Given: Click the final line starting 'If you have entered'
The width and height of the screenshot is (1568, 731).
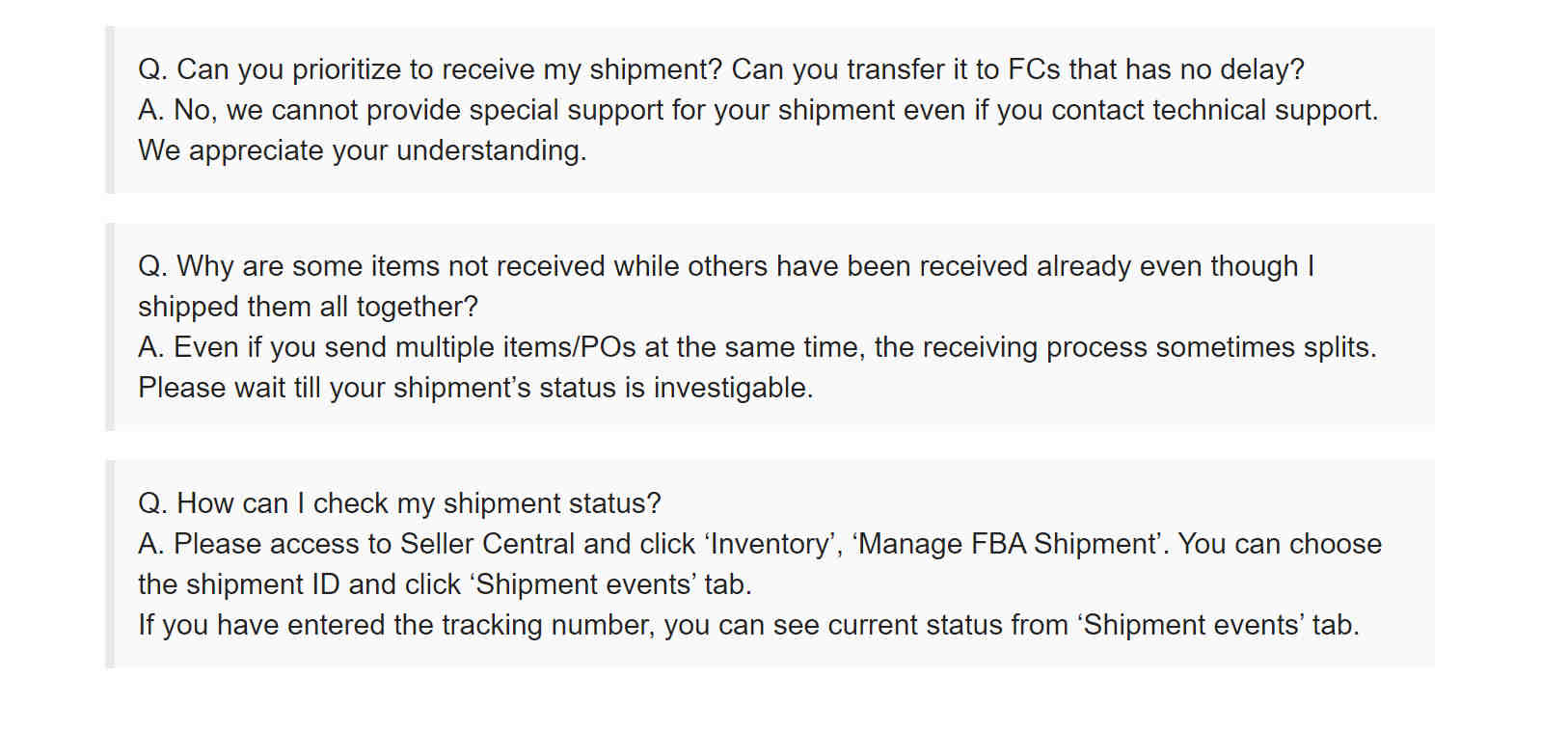Looking at the screenshot, I should tap(749, 625).
